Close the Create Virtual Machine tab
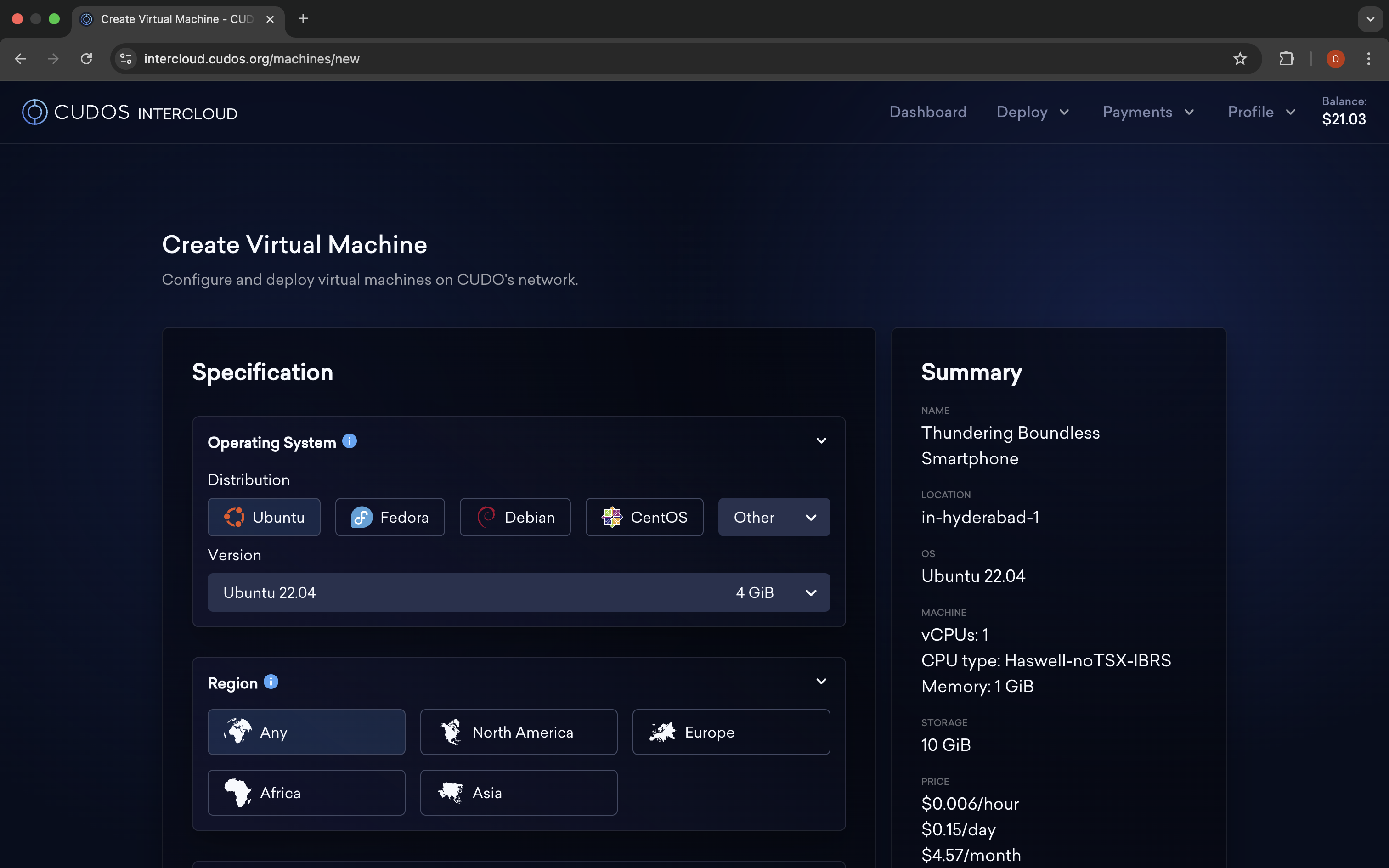Image resolution: width=1389 pixels, height=868 pixels. click(x=270, y=19)
